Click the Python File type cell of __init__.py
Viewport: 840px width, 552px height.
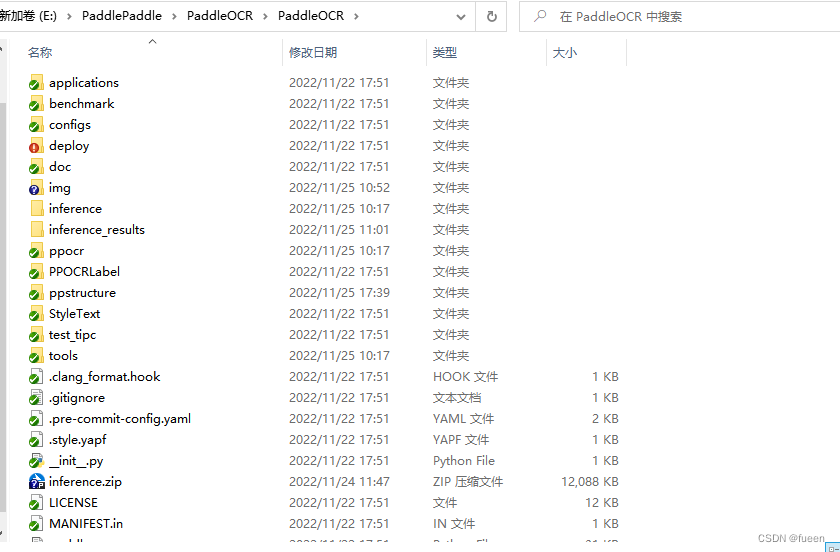(x=464, y=461)
